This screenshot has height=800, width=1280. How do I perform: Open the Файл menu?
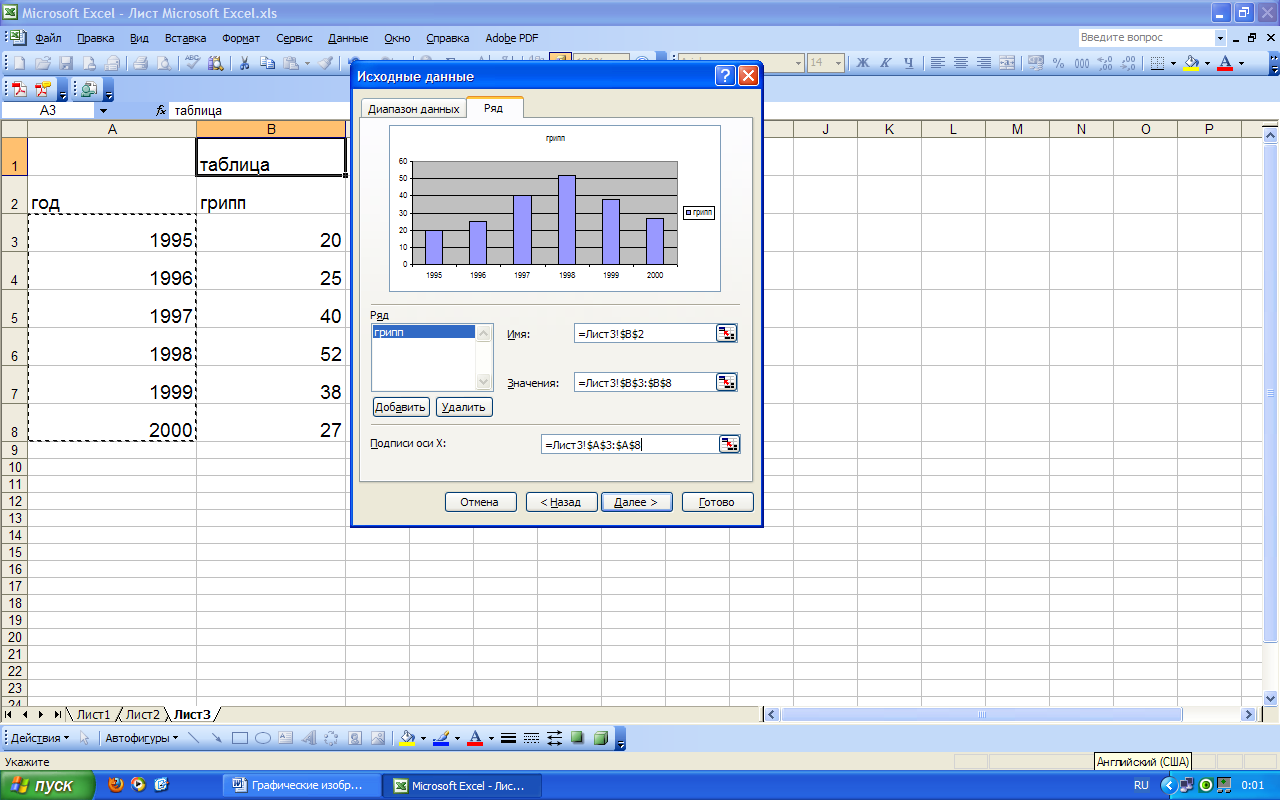(x=48, y=38)
